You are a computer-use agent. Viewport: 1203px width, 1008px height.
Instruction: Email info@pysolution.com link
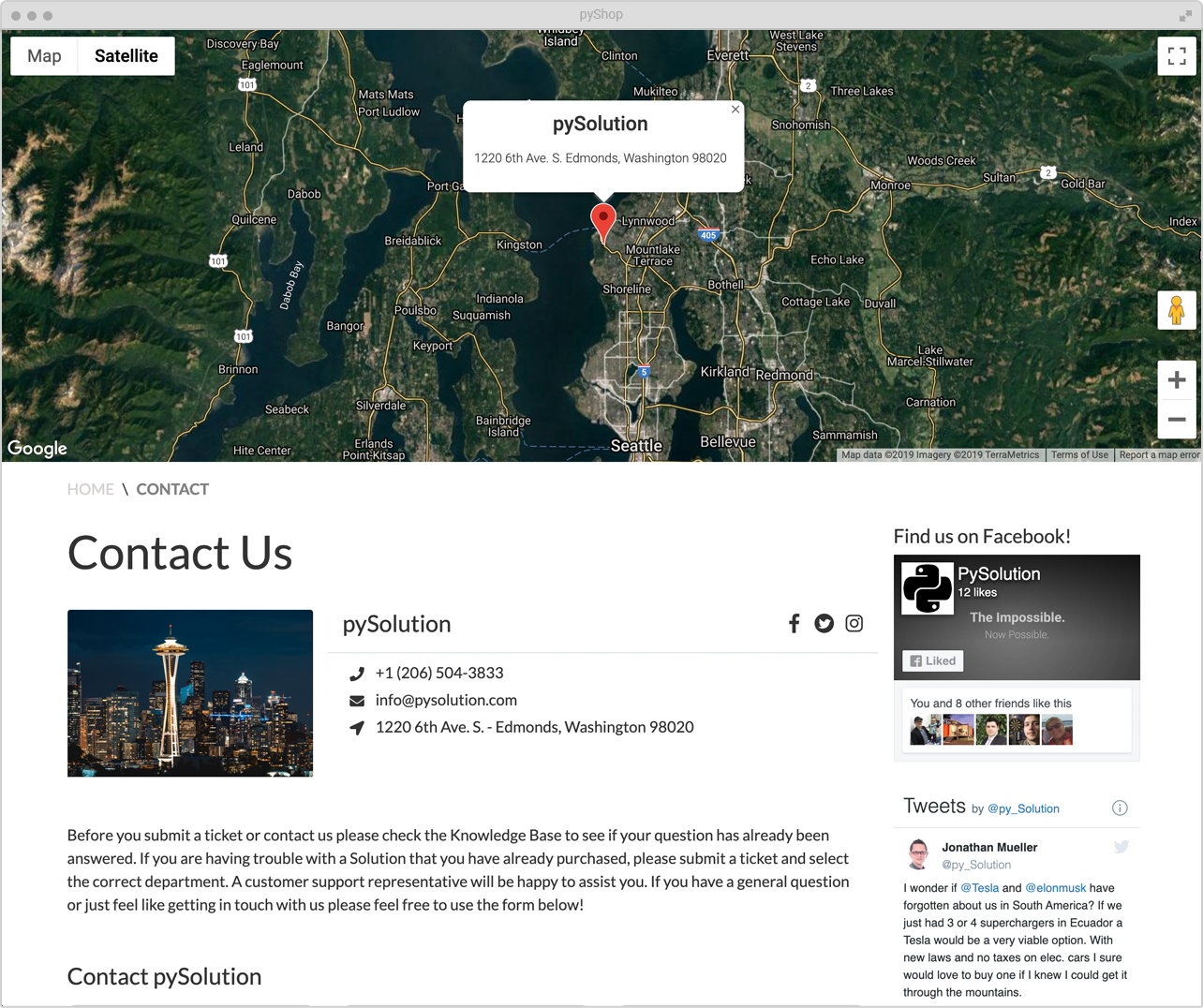pyautogui.click(x=446, y=700)
